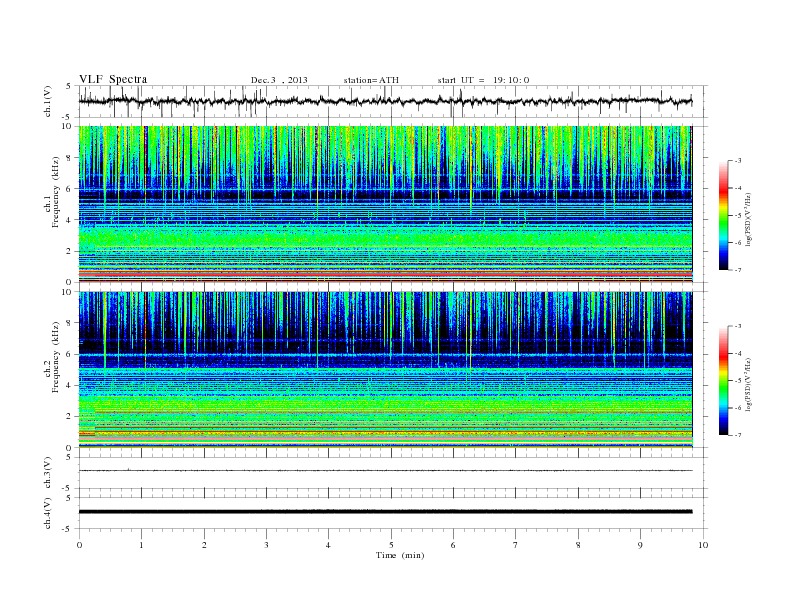792x612 pixels.
Task: Click the thick ch.4 voltage trace
Action: tap(385, 512)
